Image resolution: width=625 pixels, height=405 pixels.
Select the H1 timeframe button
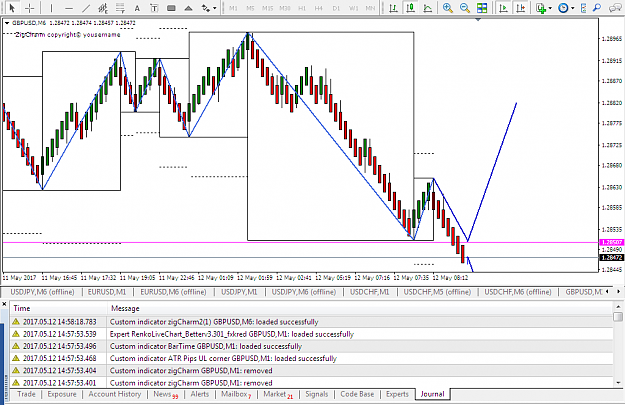[302, 8]
